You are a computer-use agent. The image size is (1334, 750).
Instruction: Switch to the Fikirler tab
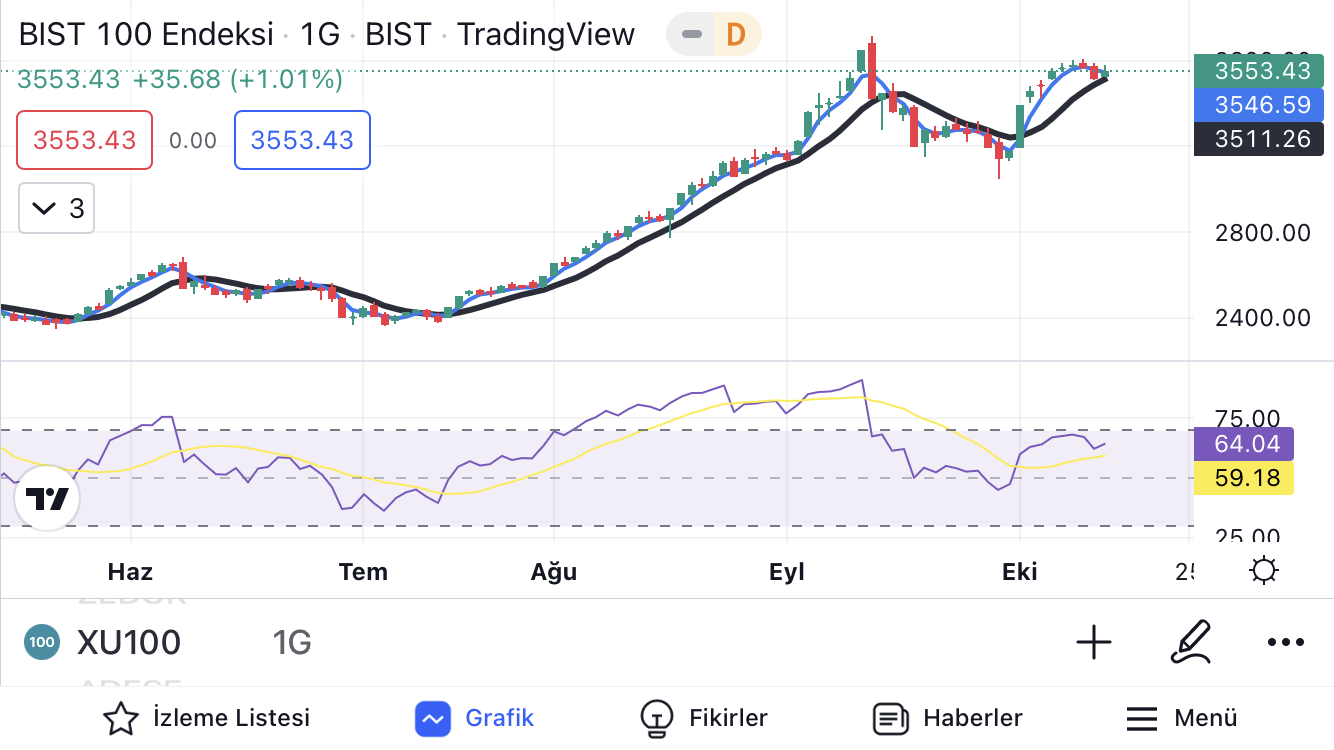click(x=704, y=718)
